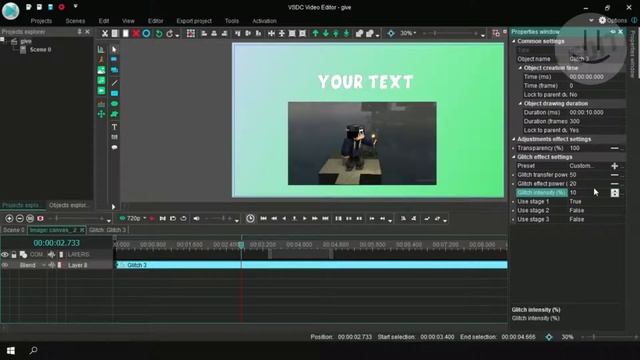Open the Projects menu
Screen dimensions: 640x360
click(x=41, y=21)
